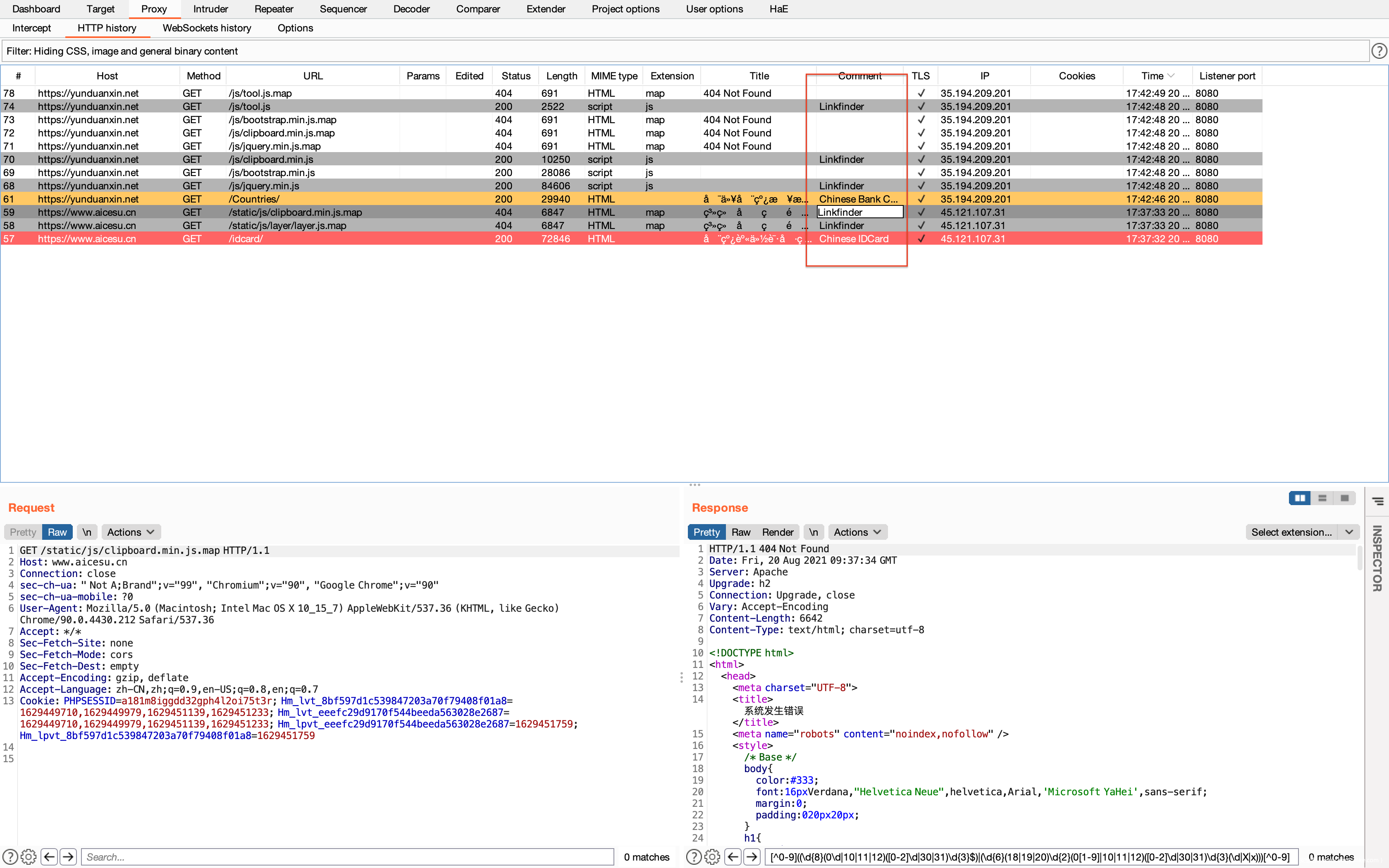Click the history filter bar

click(683, 51)
